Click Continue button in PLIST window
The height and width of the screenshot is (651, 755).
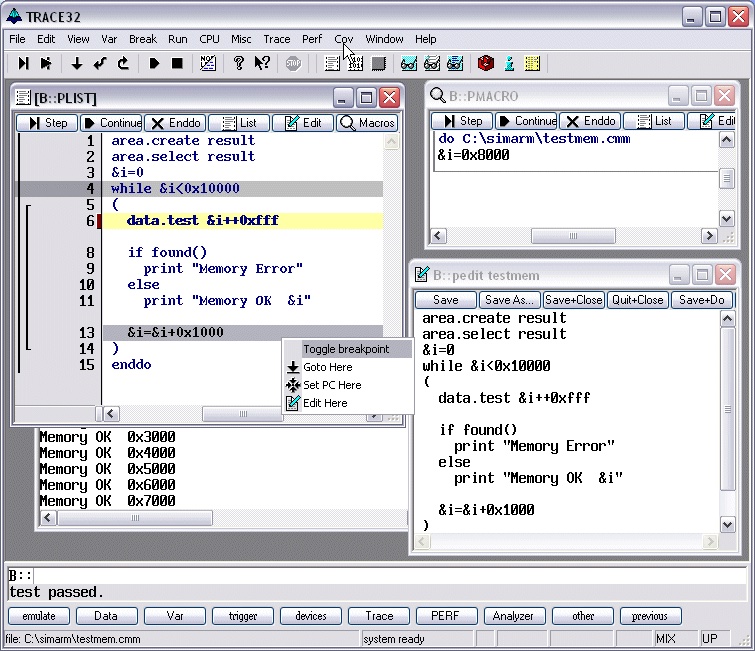[111, 123]
